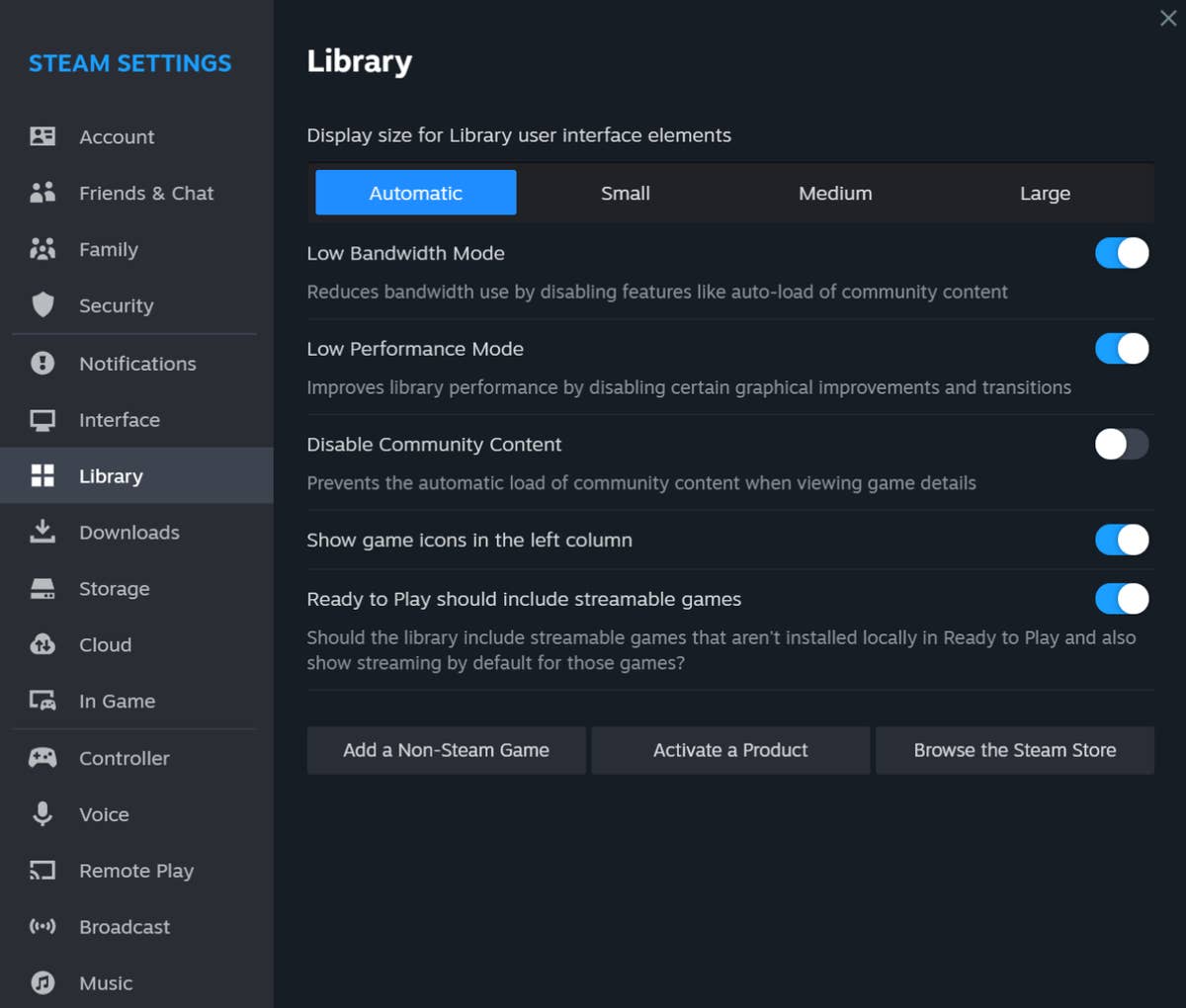Disable Low Bandwidth Mode

click(x=1121, y=253)
